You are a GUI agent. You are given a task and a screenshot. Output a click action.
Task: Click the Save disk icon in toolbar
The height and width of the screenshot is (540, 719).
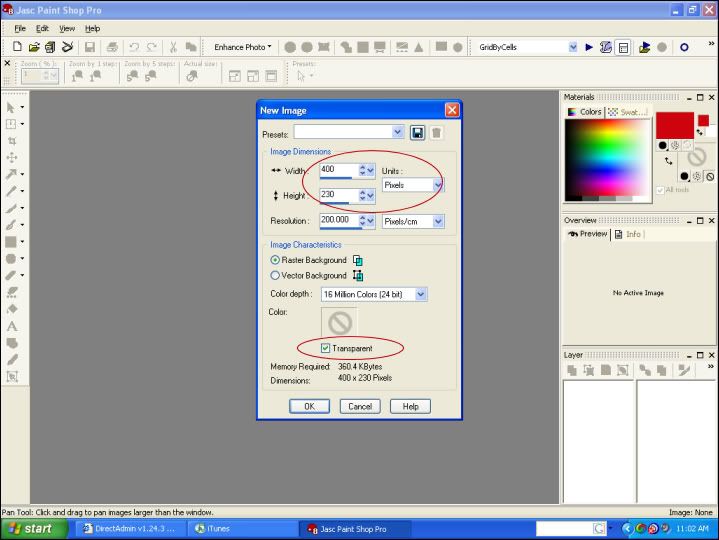[90, 47]
